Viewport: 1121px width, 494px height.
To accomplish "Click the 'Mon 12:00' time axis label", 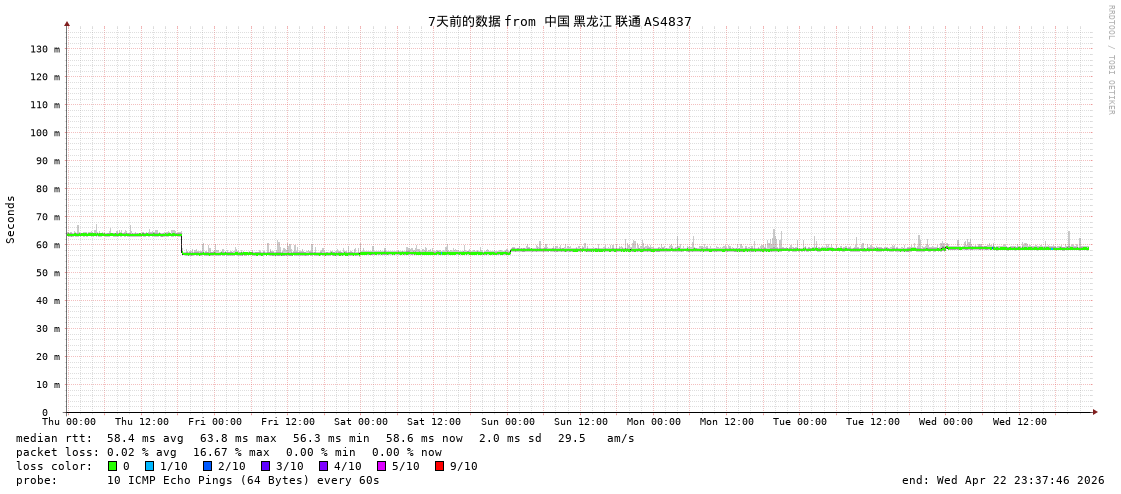I will click(726, 422).
